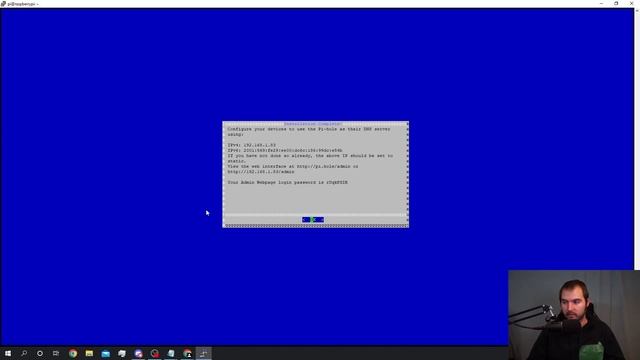This screenshot has height=360, width=640.
Task: Click the IPv6 address line in the dialog
Action: 285,150
